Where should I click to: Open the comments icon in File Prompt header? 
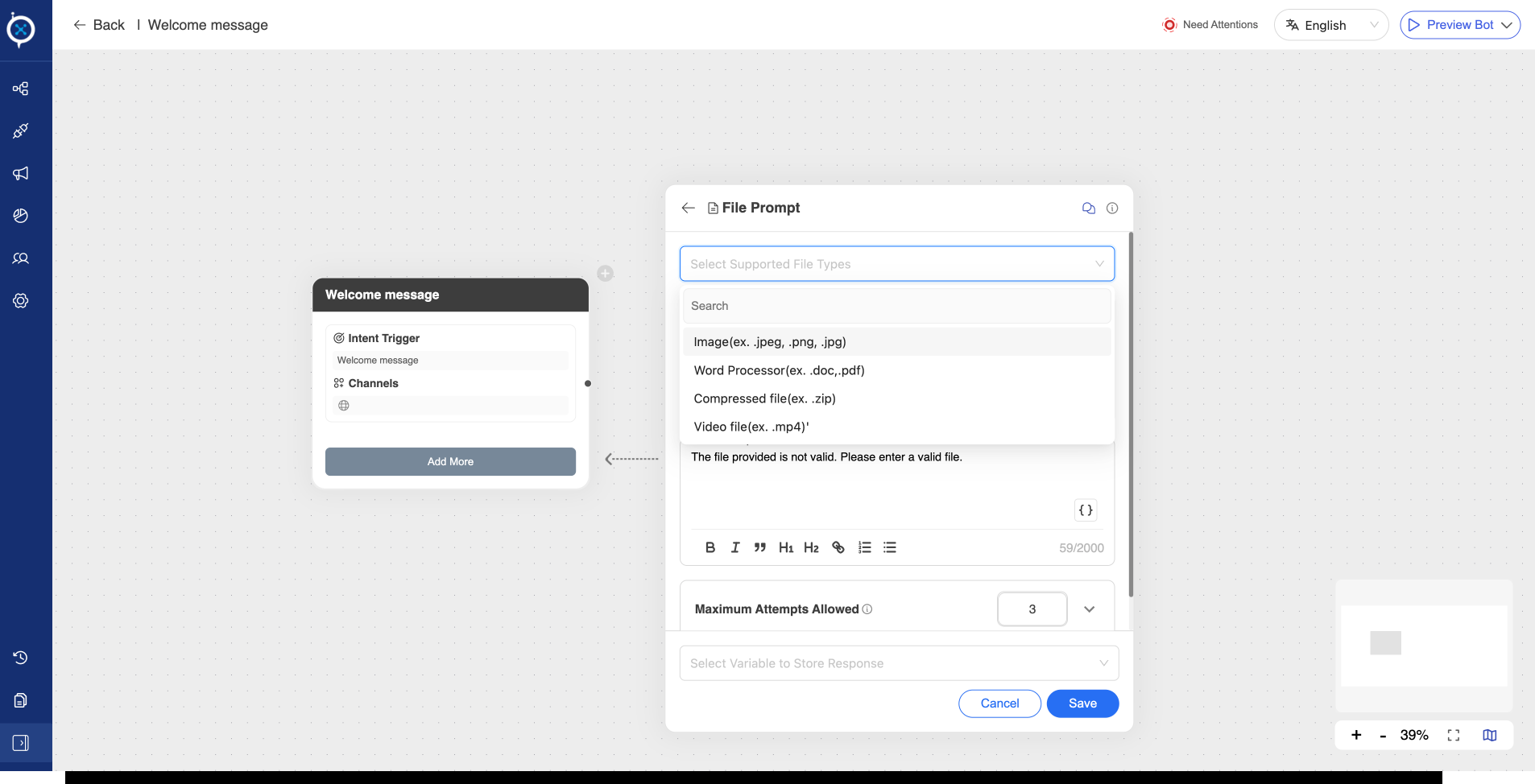click(x=1089, y=208)
